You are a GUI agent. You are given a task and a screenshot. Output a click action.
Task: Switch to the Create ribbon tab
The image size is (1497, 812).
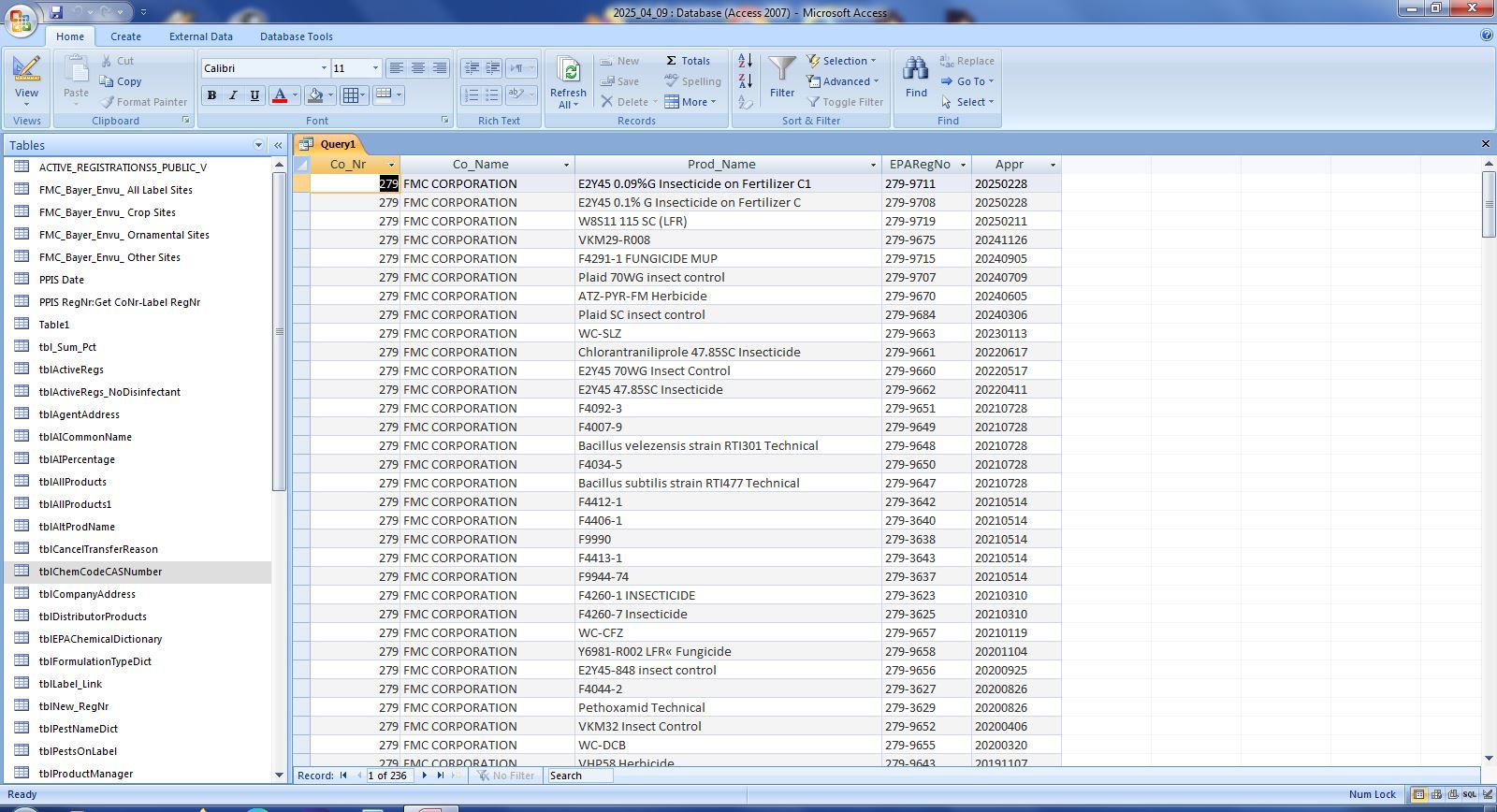(x=125, y=36)
